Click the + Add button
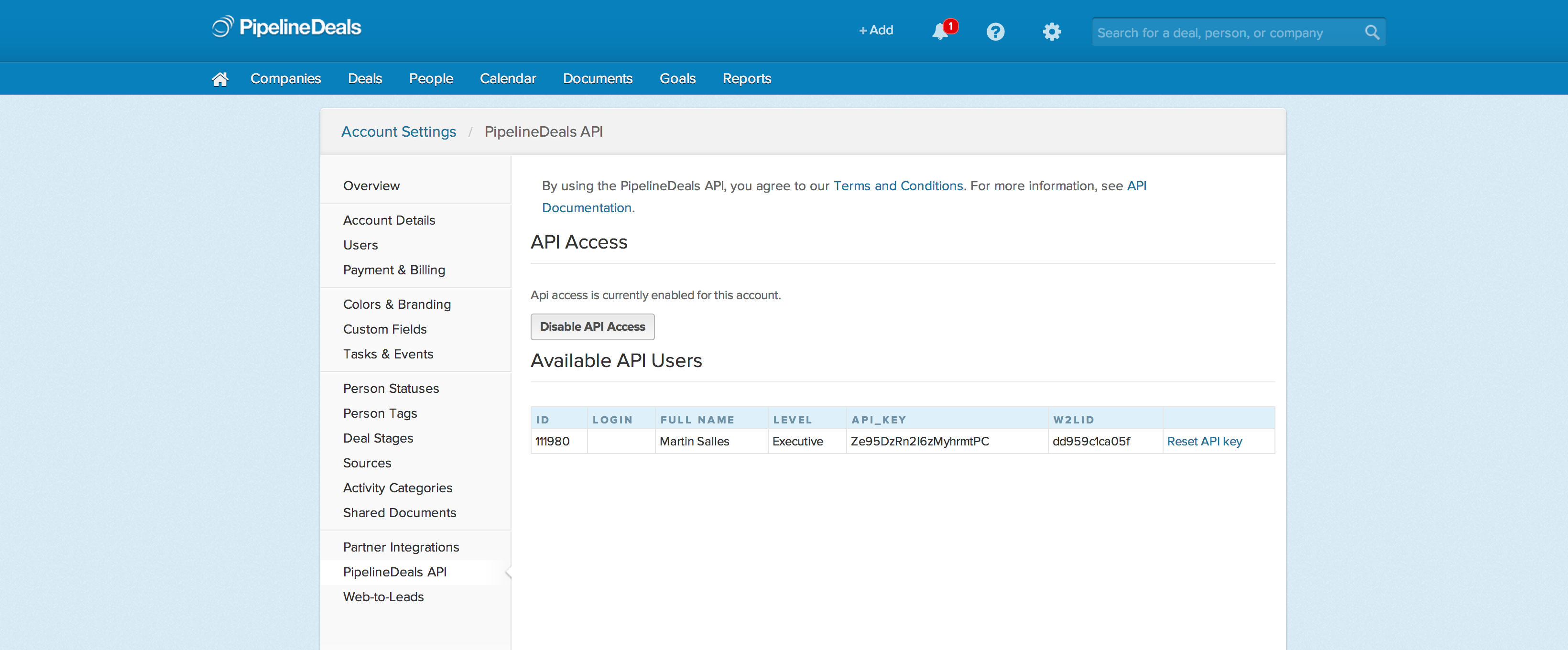1568x650 pixels. (876, 31)
